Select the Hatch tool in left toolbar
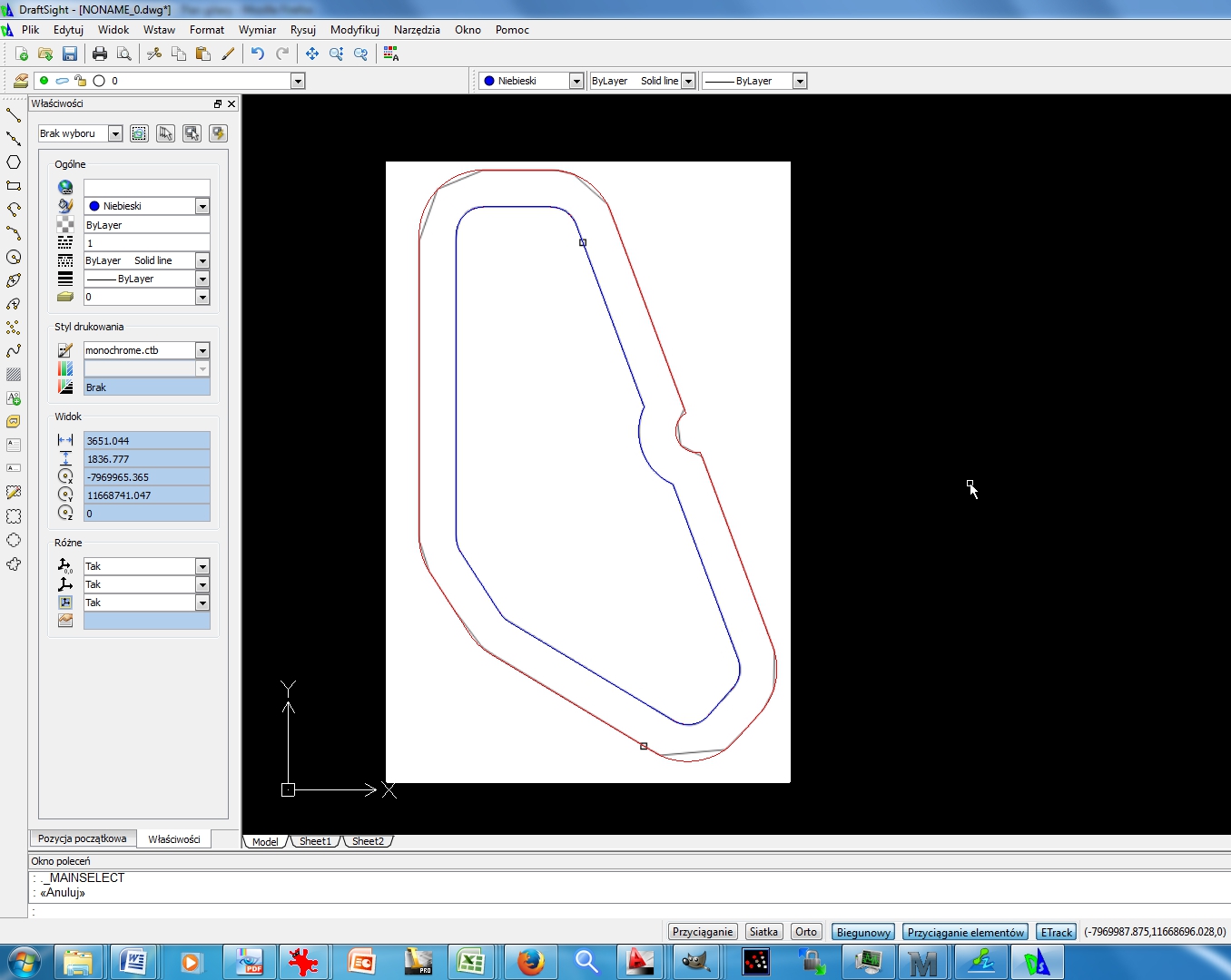The width and height of the screenshot is (1231, 980). 14,374
